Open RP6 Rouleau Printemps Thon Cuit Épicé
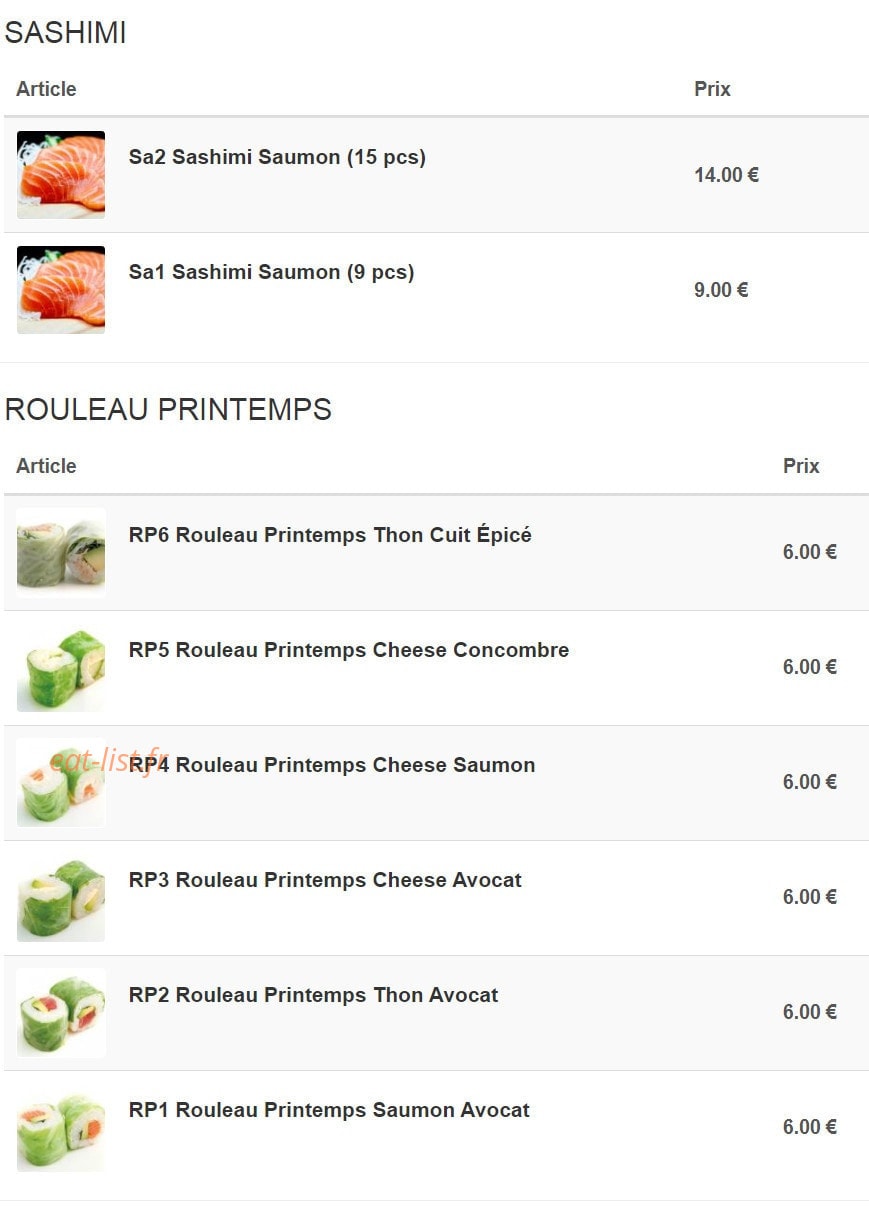The width and height of the screenshot is (869, 1224). pyautogui.click(x=330, y=535)
